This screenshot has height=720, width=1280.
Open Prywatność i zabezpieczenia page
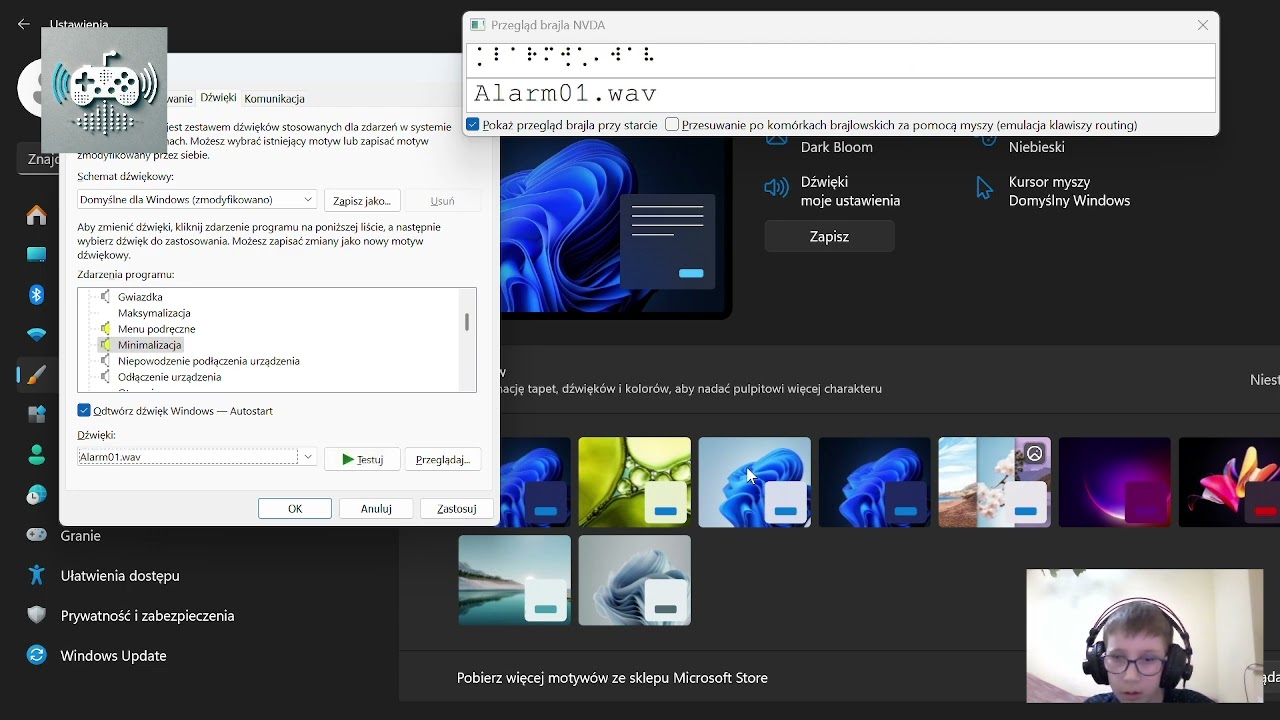(147, 616)
